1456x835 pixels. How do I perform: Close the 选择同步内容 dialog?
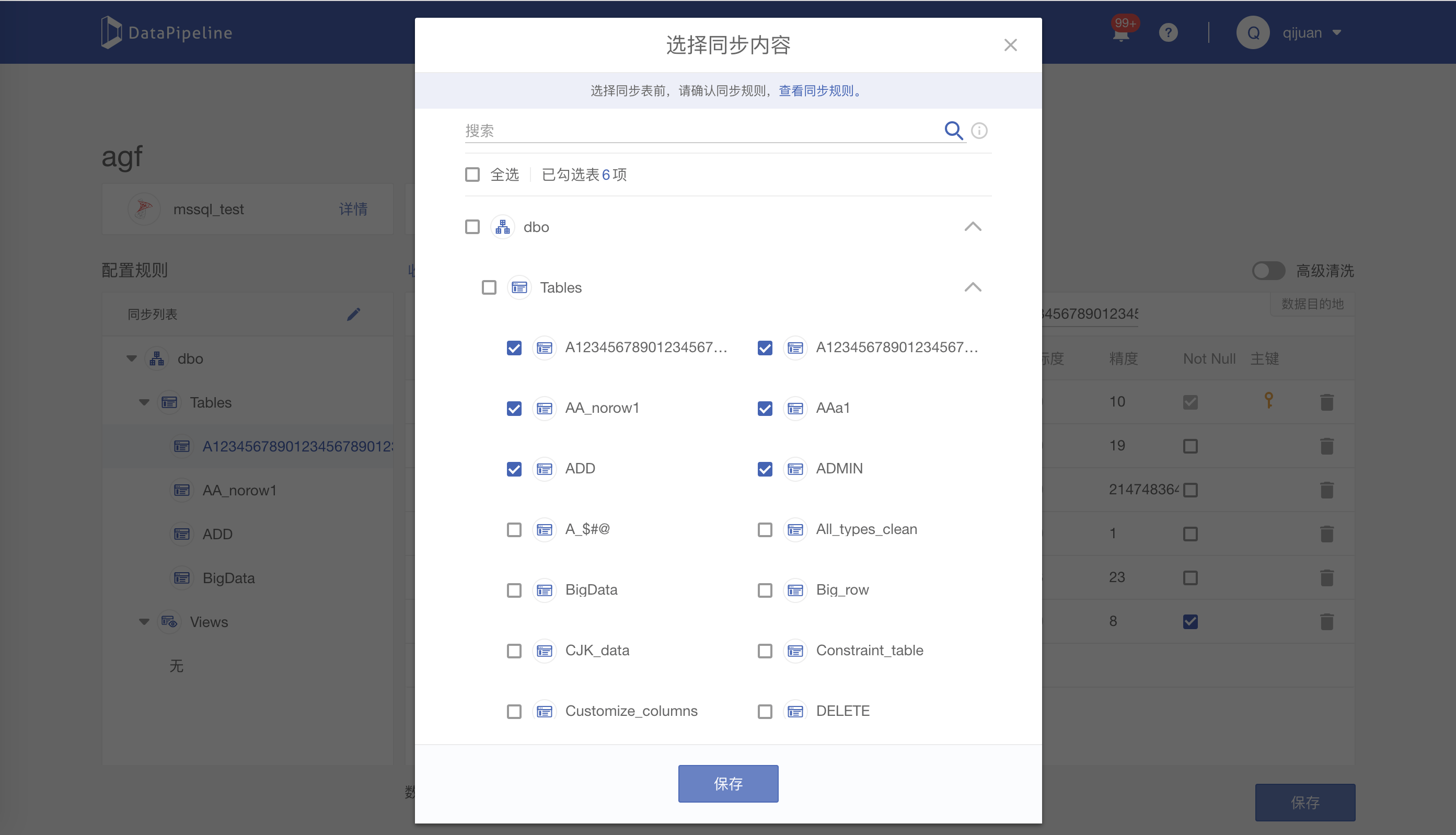(1010, 45)
